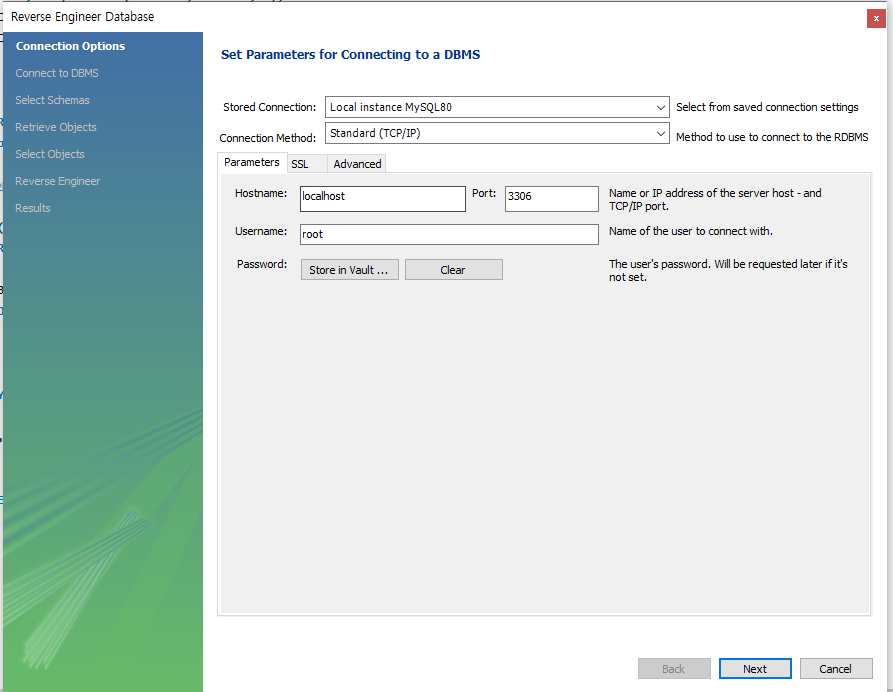The height and width of the screenshot is (692, 893).
Task: Select Results step in sidebar
Action: click(33, 208)
